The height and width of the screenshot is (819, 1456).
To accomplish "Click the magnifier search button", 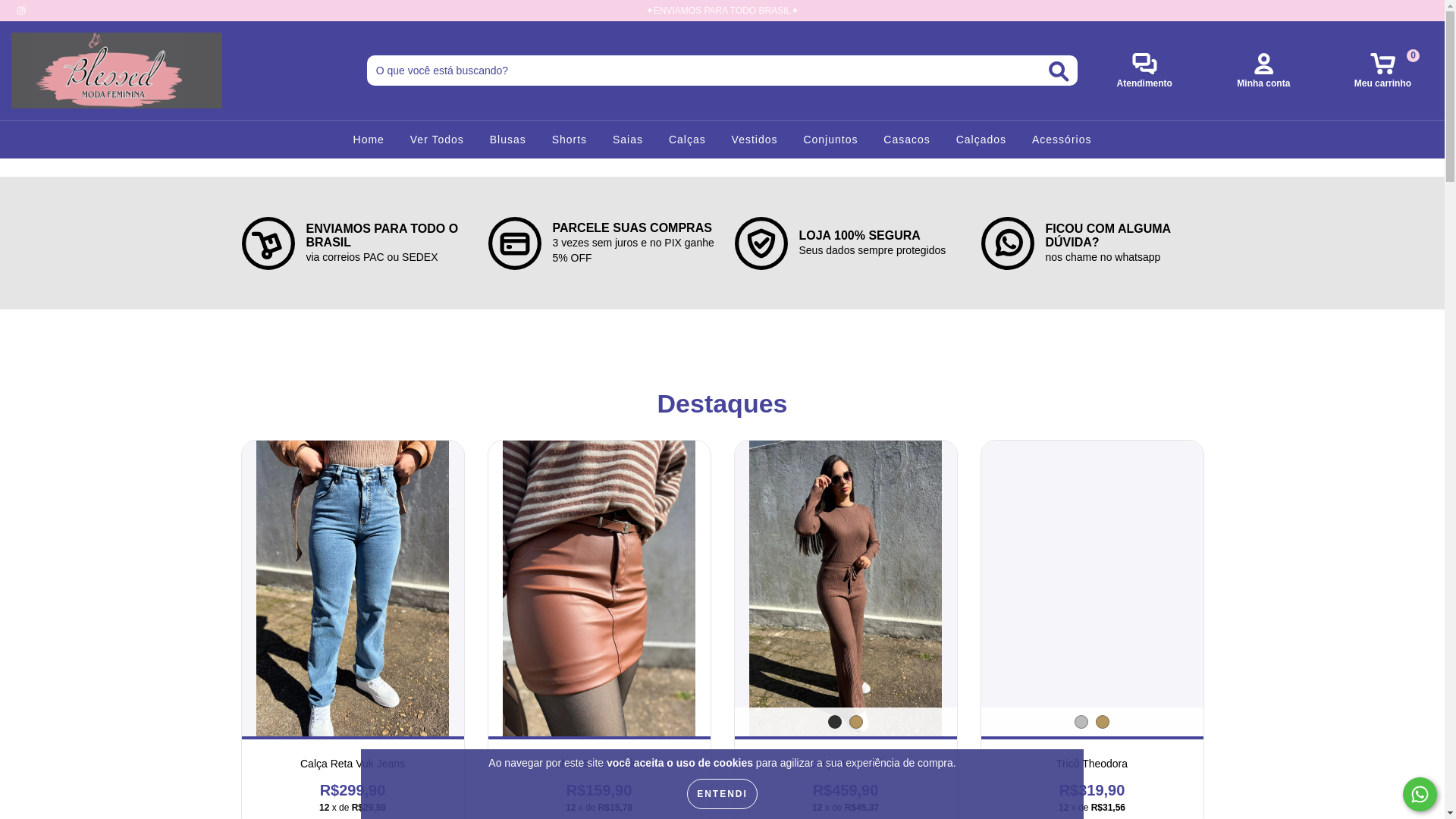I will pos(1059,71).
